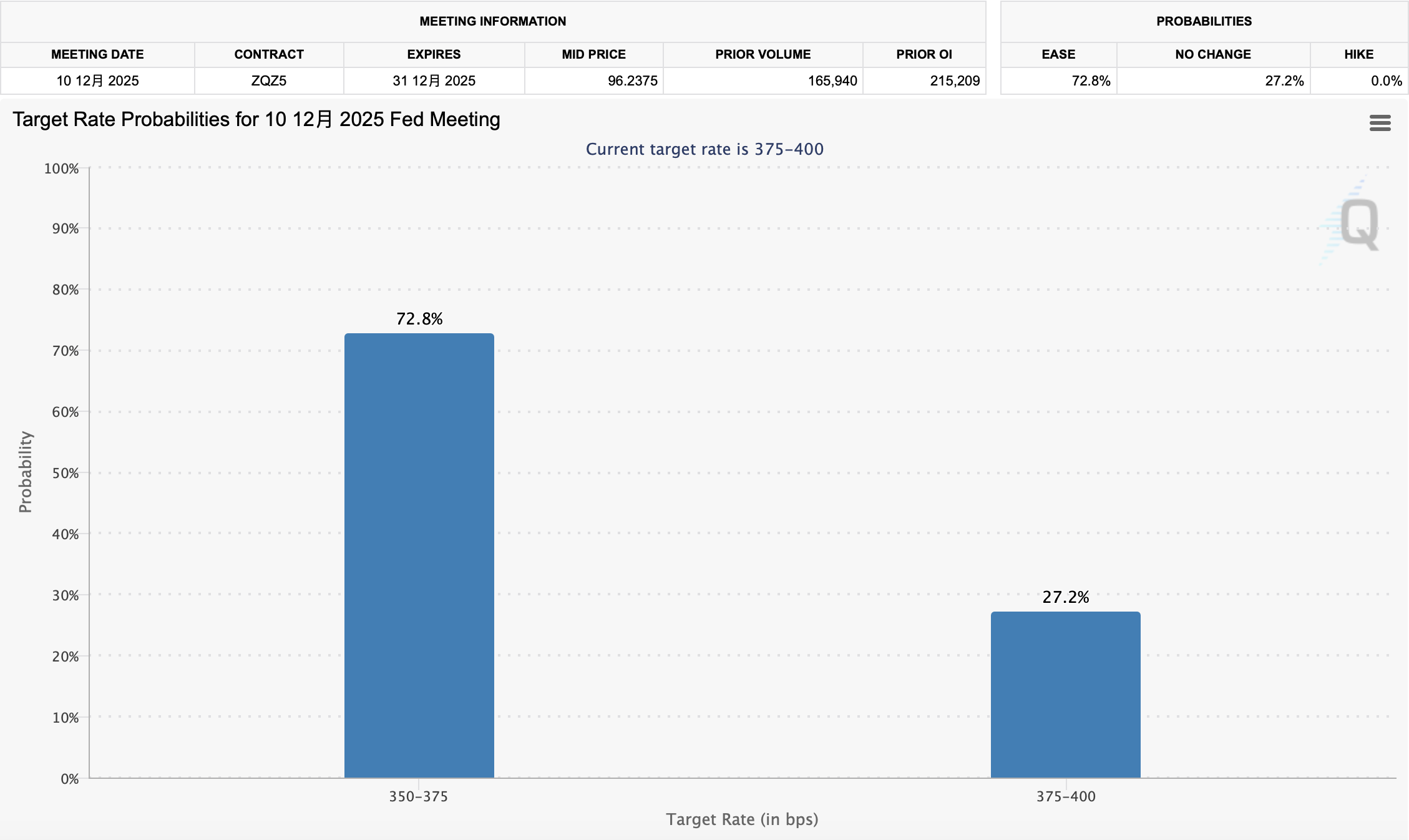Click the Current target rate subtitle
The width and height of the screenshot is (1409, 840).
pyautogui.click(x=704, y=149)
